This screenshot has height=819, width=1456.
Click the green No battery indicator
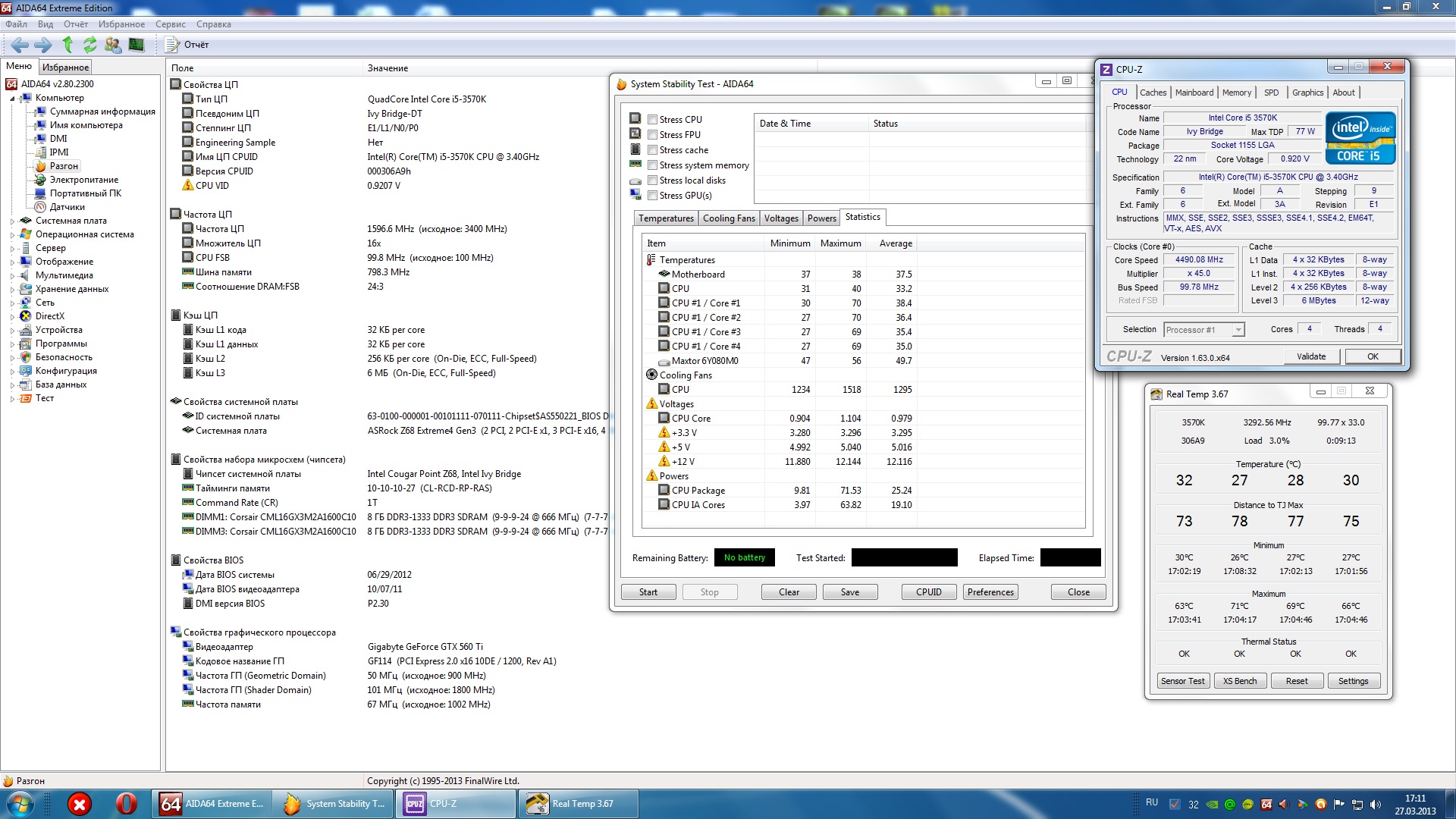click(x=744, y=557)
